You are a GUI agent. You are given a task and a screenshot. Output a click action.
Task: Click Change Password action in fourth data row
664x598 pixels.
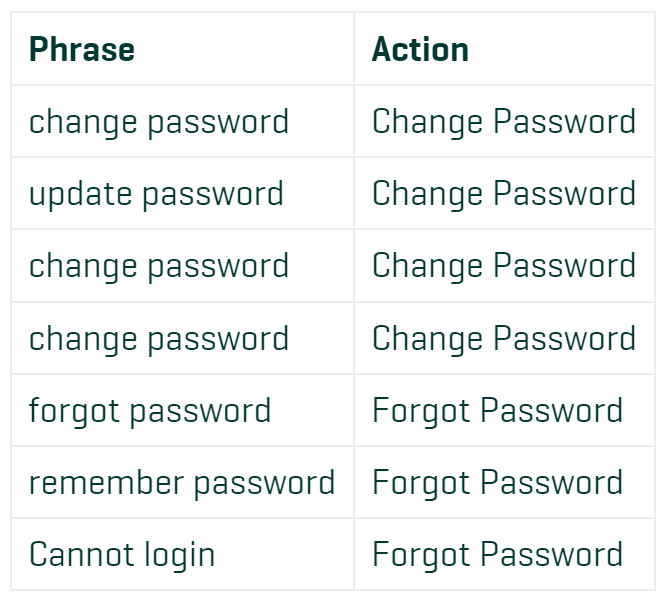pos(504,338)
